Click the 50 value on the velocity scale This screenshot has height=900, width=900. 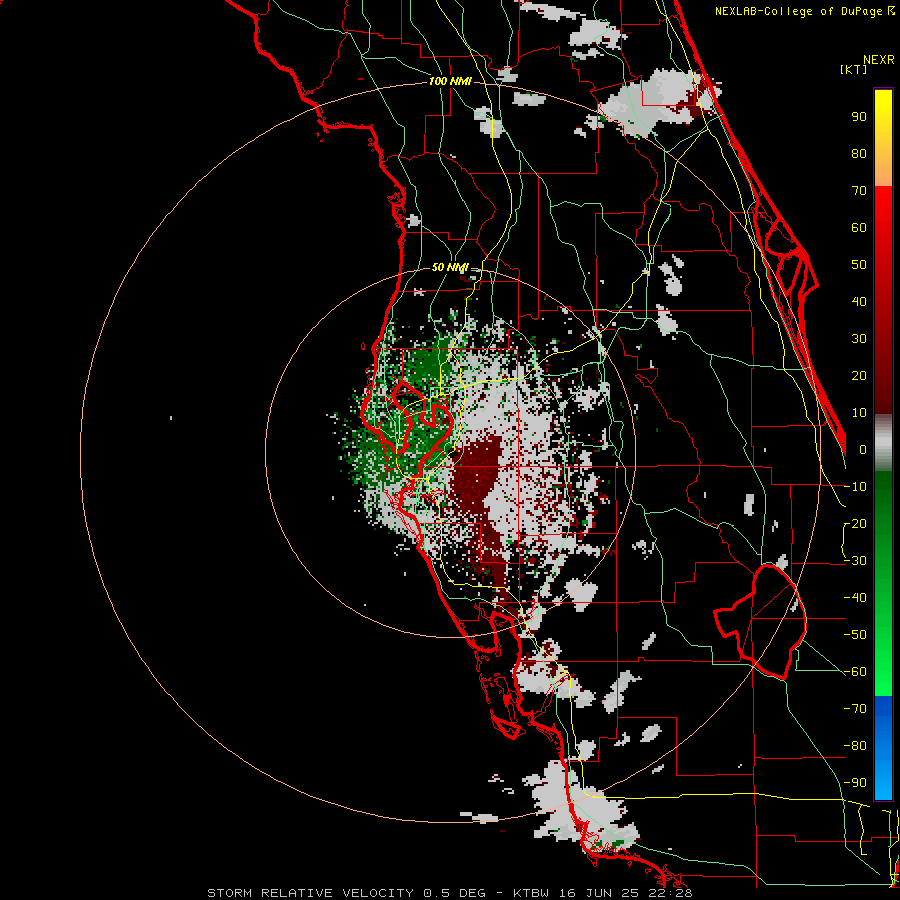coord(859,265)
